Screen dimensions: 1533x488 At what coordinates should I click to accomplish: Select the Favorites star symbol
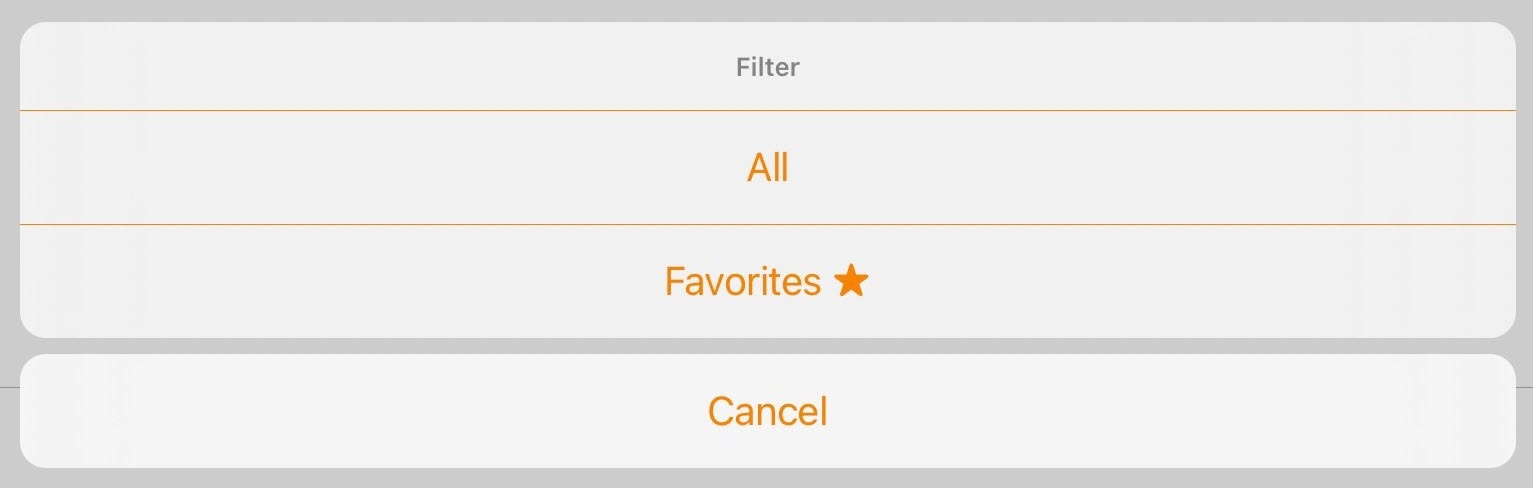[x=850, y=281]
